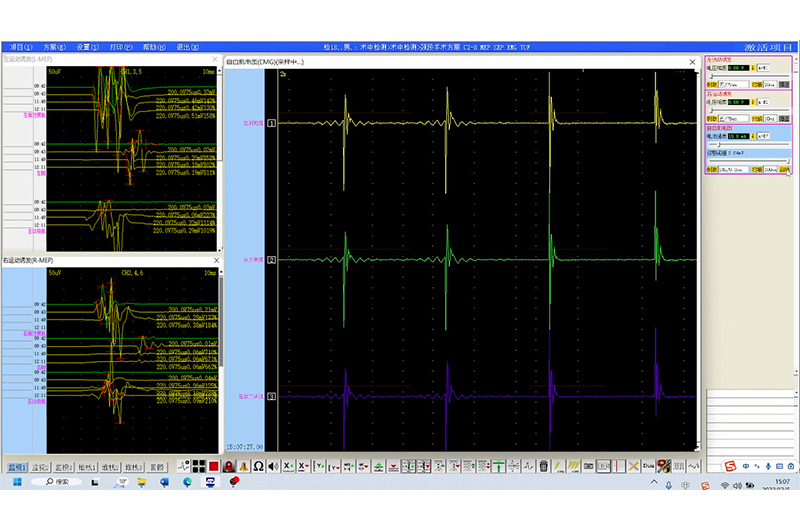This screenshot has height=529, width=800.
Task: Open the Omega impedance check icon
Action: [258, 466]
